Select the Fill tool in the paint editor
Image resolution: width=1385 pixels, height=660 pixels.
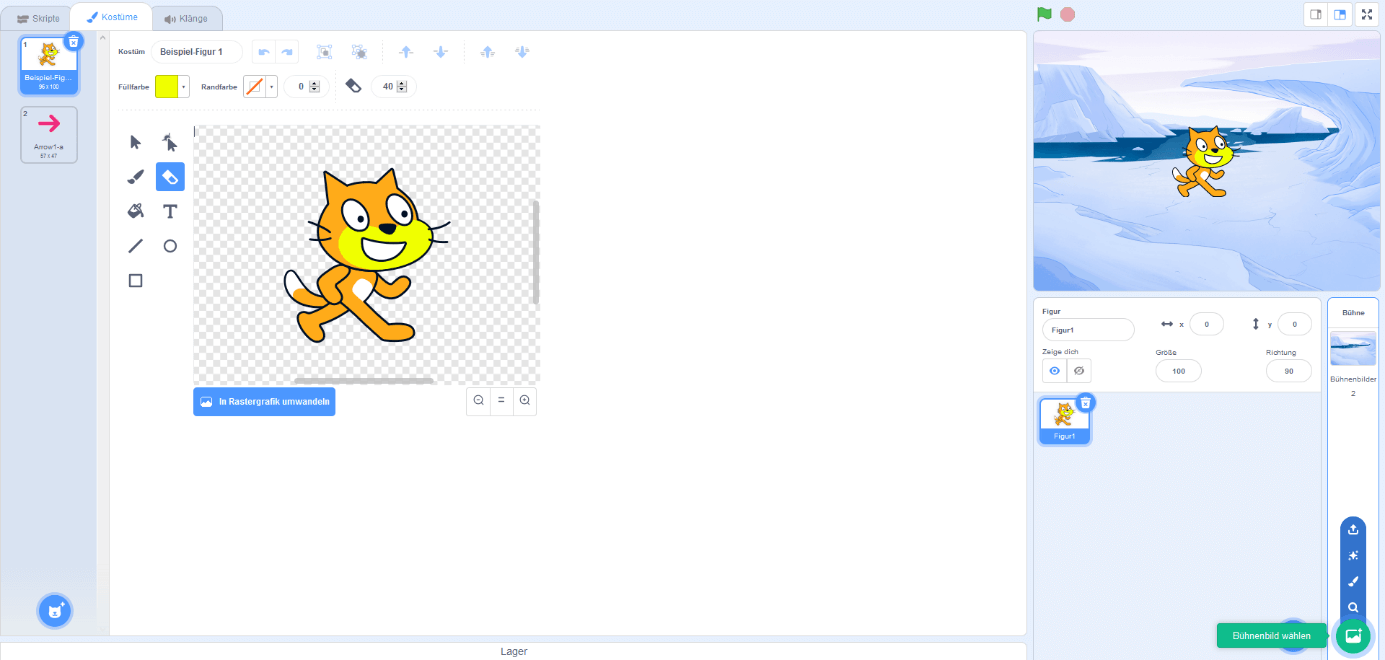pos(135,211)
